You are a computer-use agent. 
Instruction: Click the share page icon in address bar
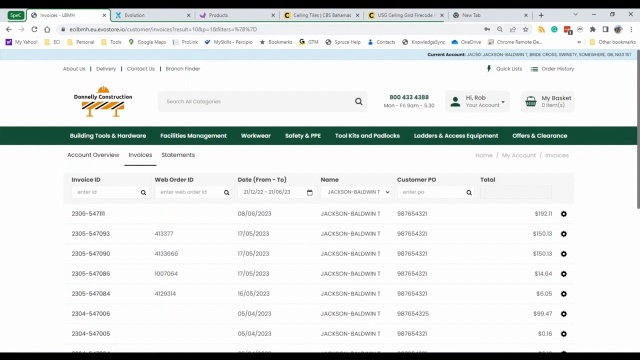(x=513, y=29)
